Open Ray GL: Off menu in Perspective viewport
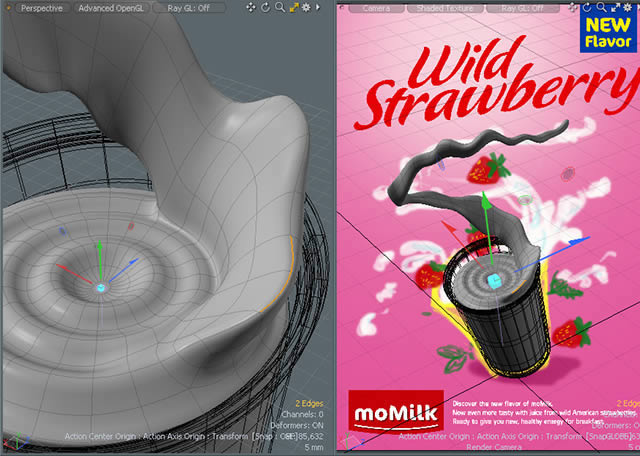Screen dimensions: 640x456 coord(189,8)
